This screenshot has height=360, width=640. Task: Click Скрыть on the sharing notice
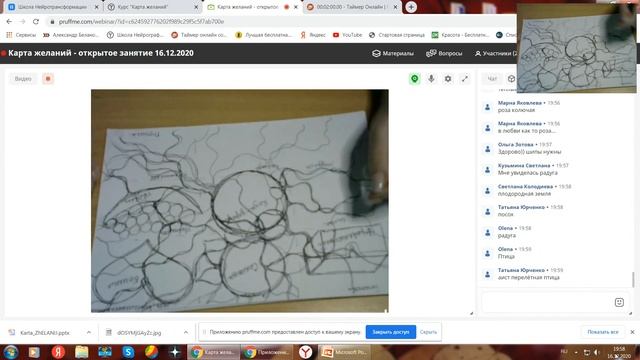pos(429,332)
